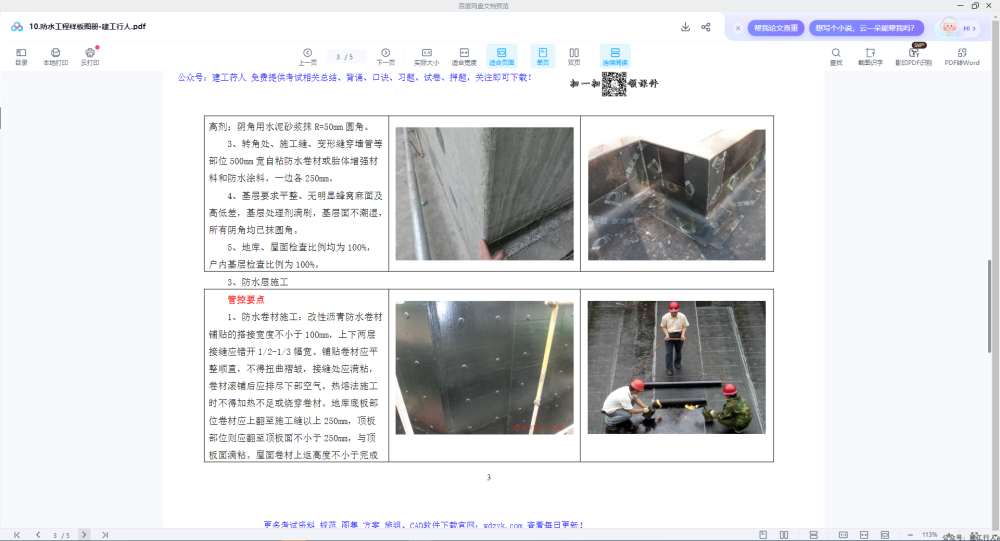1000x541 pixels.
Task: Click the footer download website link
Action: click(x=423, y=525)
